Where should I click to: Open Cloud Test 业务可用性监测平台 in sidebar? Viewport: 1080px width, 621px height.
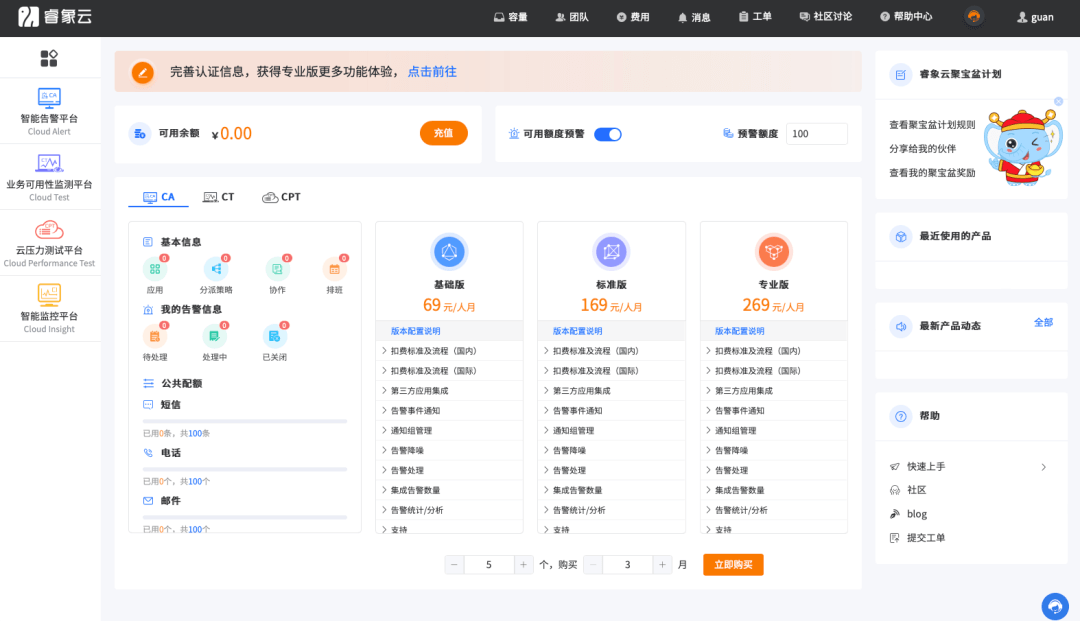pos(49,177)
